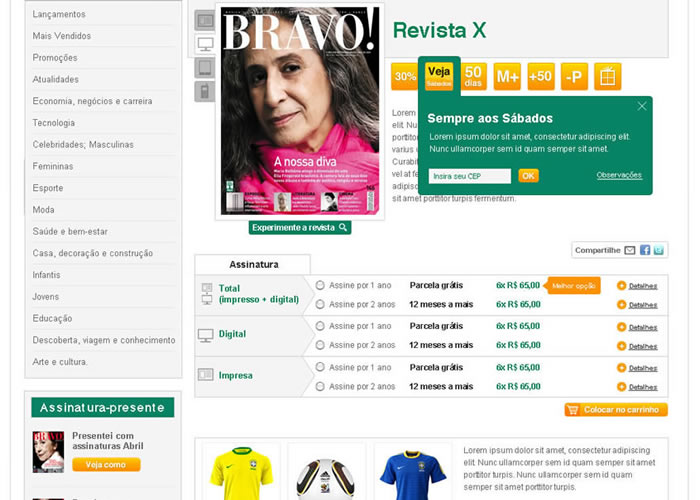Click the 50 dias badge
The height and width of the screenshot is (500, 700).
[x=473, y=76]
